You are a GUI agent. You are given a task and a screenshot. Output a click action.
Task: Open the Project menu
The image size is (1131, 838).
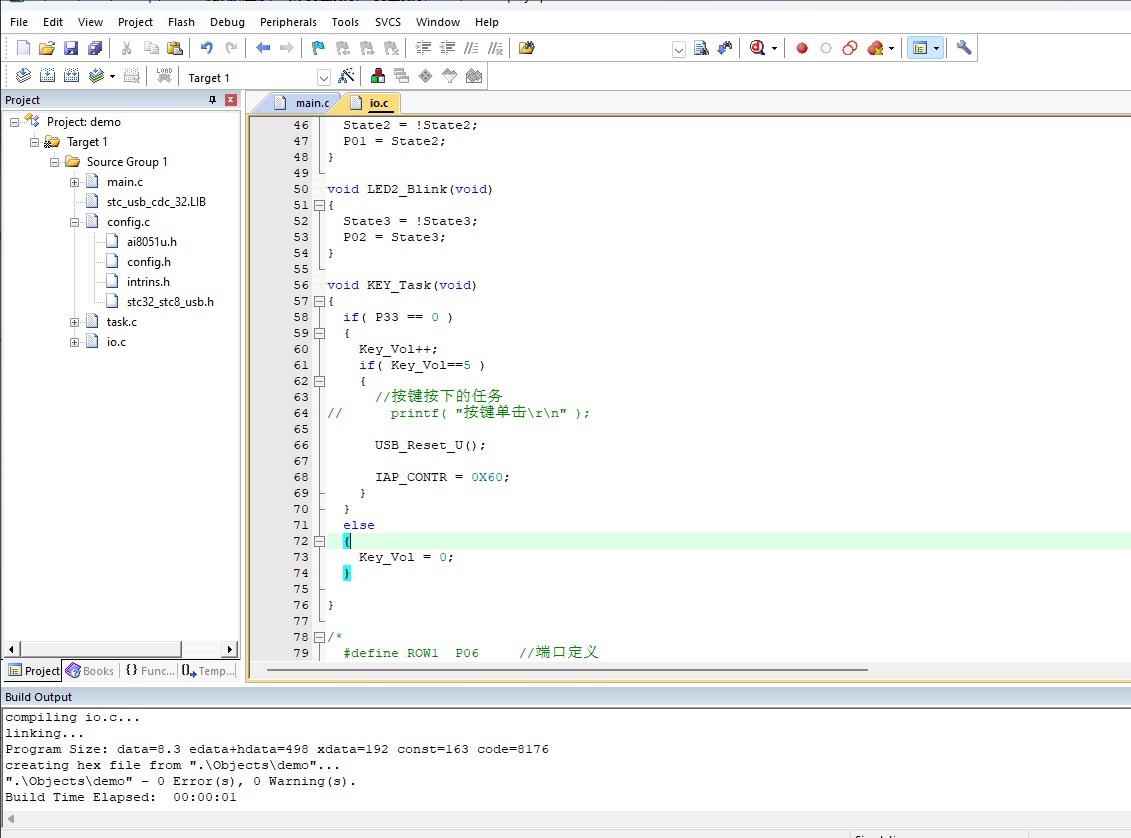pos(136,22)
